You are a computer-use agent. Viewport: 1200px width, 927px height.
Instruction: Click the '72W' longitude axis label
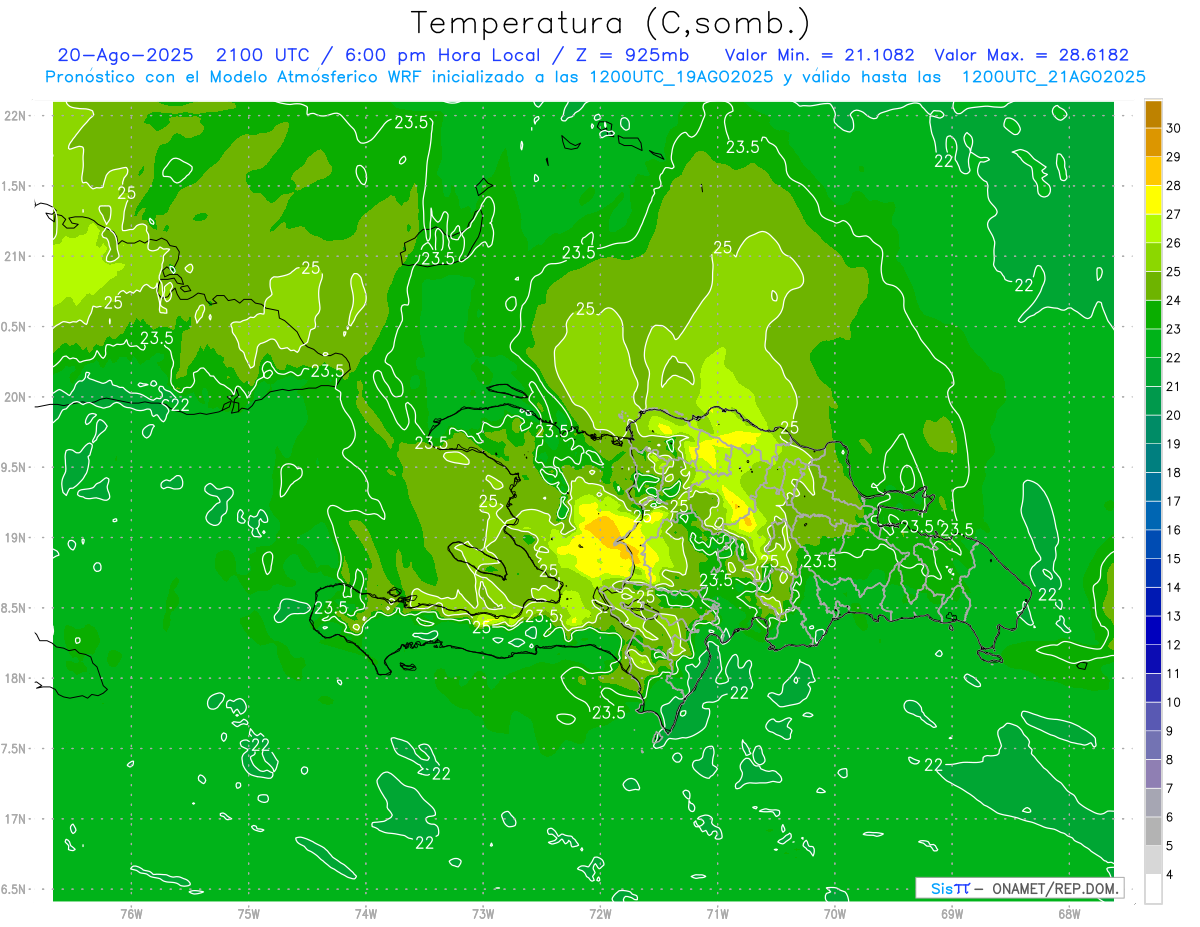[x=600, y=914]
